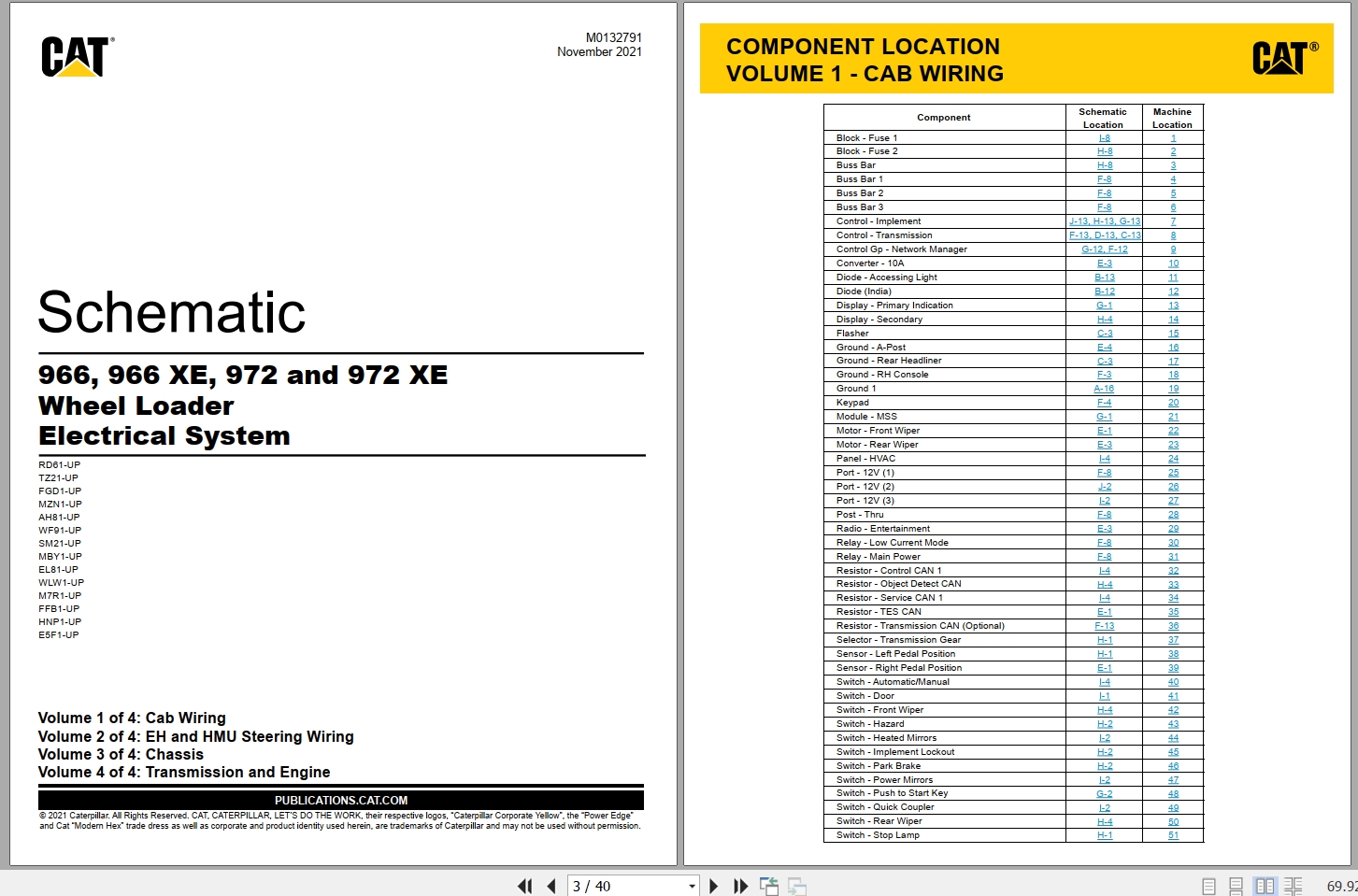Viewport: 1358px width, 896px height.
Task: Open machine location 29 for Radio - Entertainment
Action: coord(1173,529)
